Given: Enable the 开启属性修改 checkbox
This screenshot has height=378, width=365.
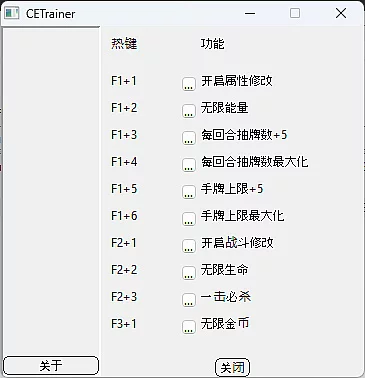Looking at the screenshot, I should [x=189, y=84].
